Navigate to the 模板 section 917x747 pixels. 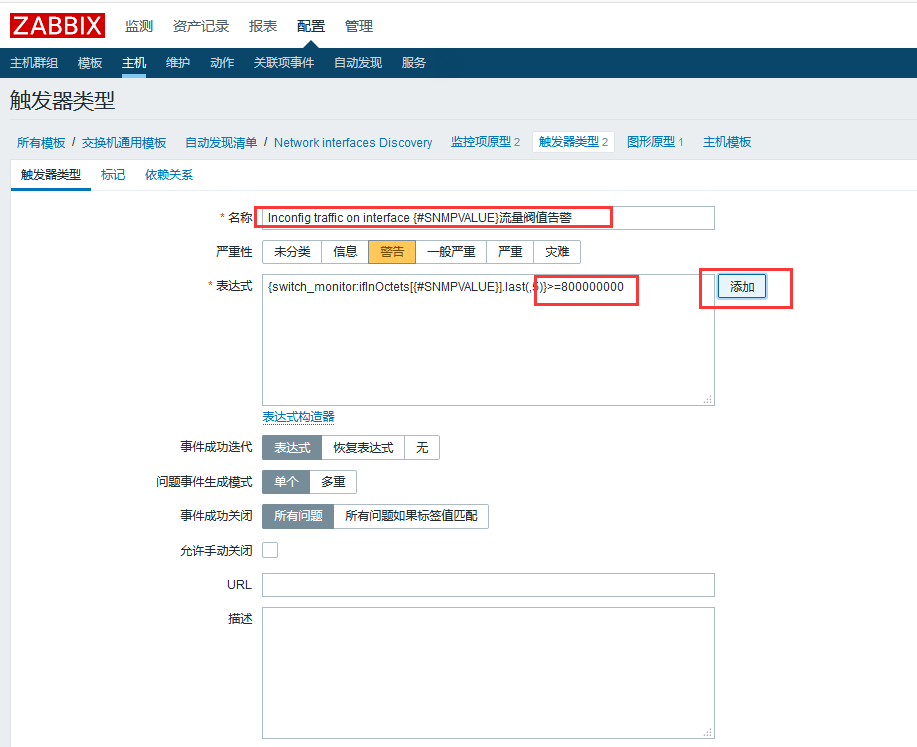click(x=89, y=61)
